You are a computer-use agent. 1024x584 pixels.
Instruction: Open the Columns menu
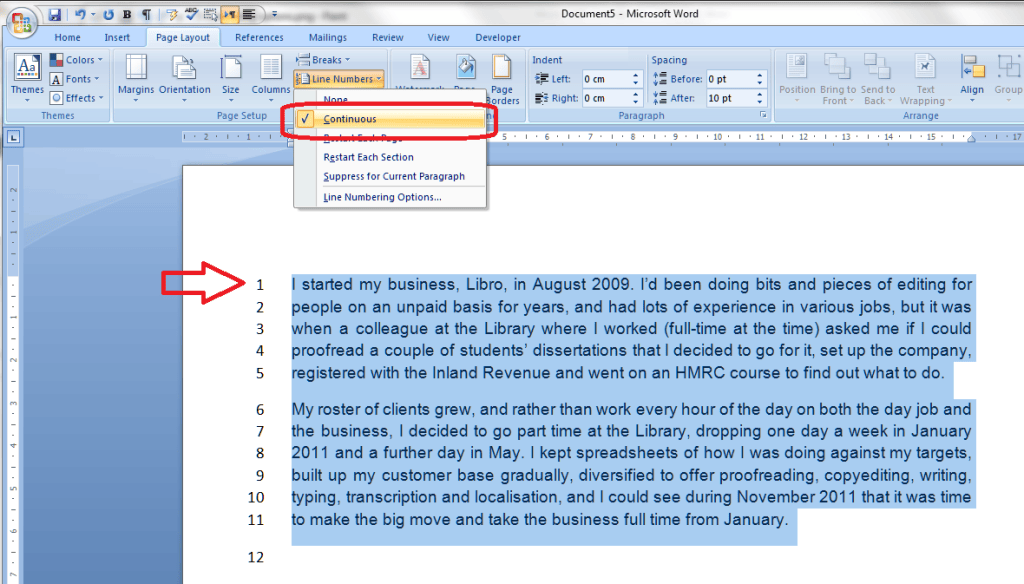coord(270,78)
